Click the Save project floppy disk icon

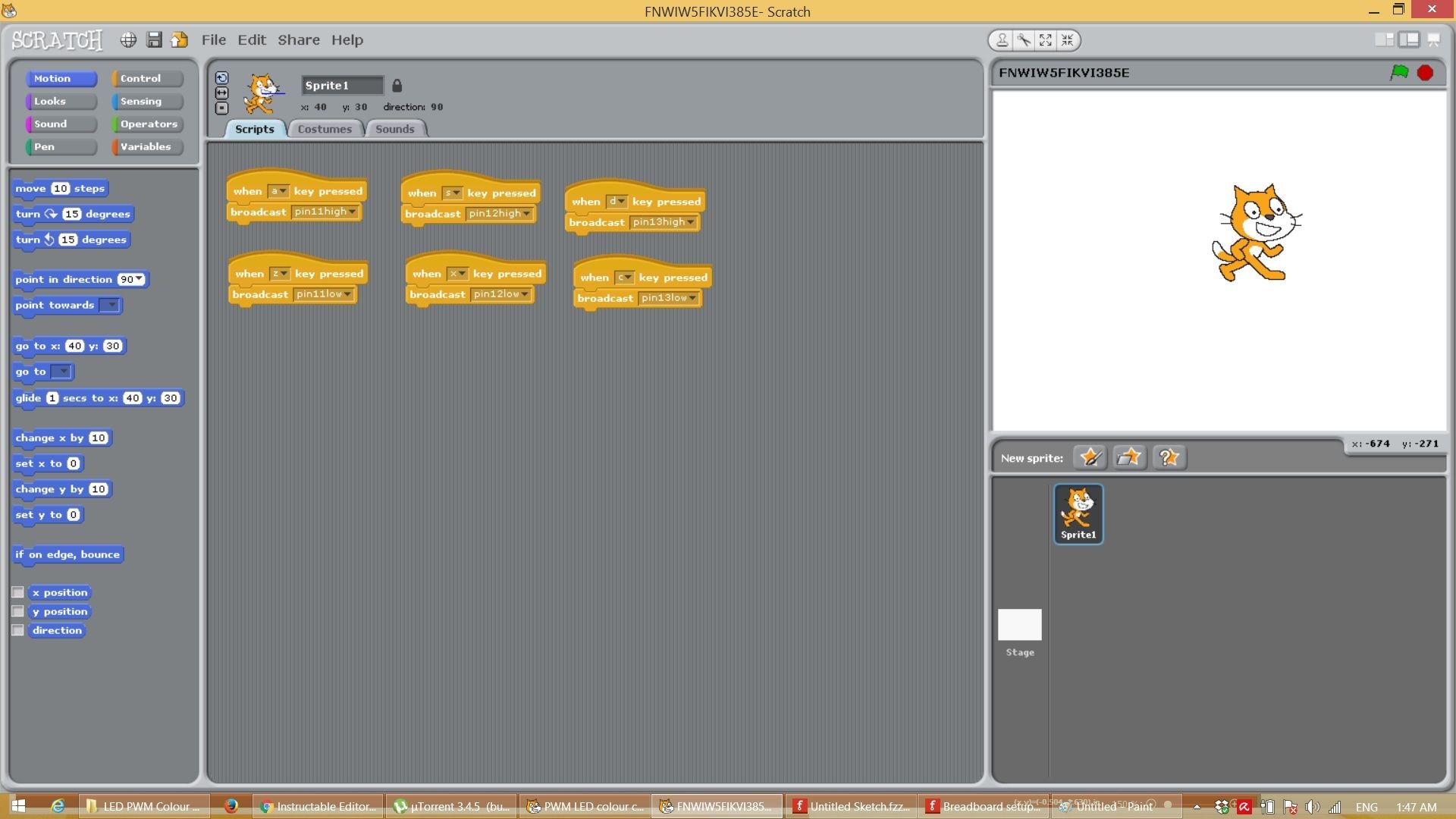[x=154, y=40]
